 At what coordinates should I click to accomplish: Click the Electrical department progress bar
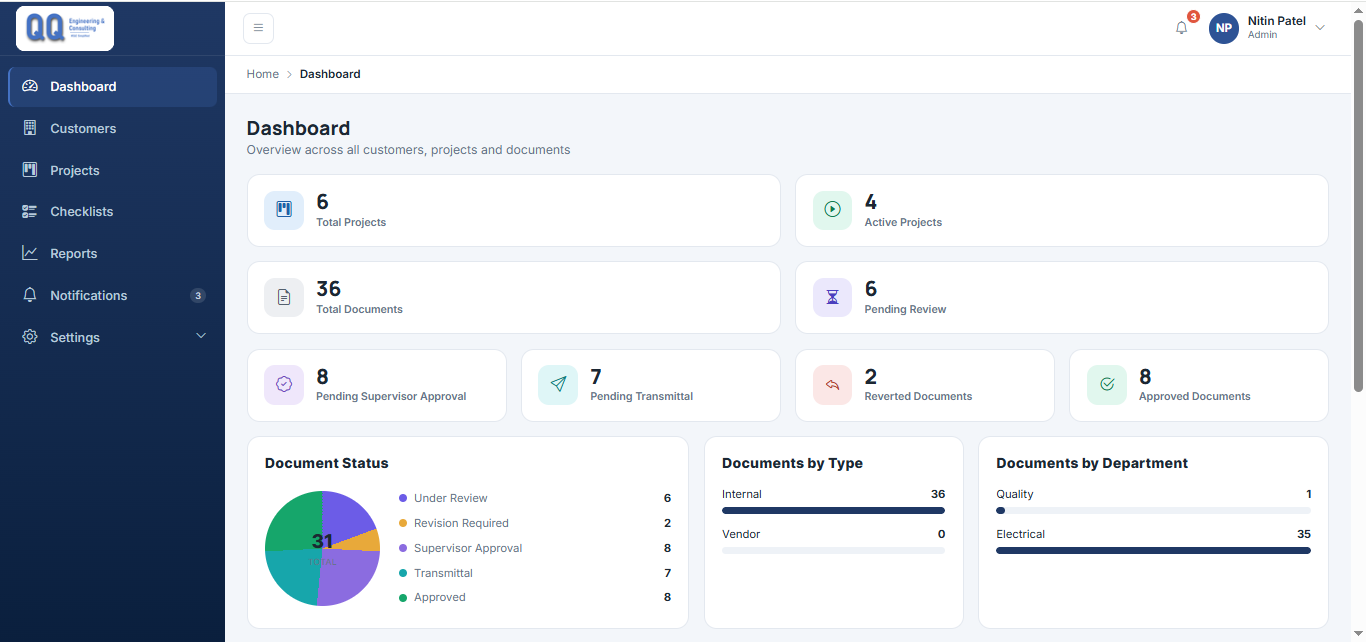point(1153,550)
